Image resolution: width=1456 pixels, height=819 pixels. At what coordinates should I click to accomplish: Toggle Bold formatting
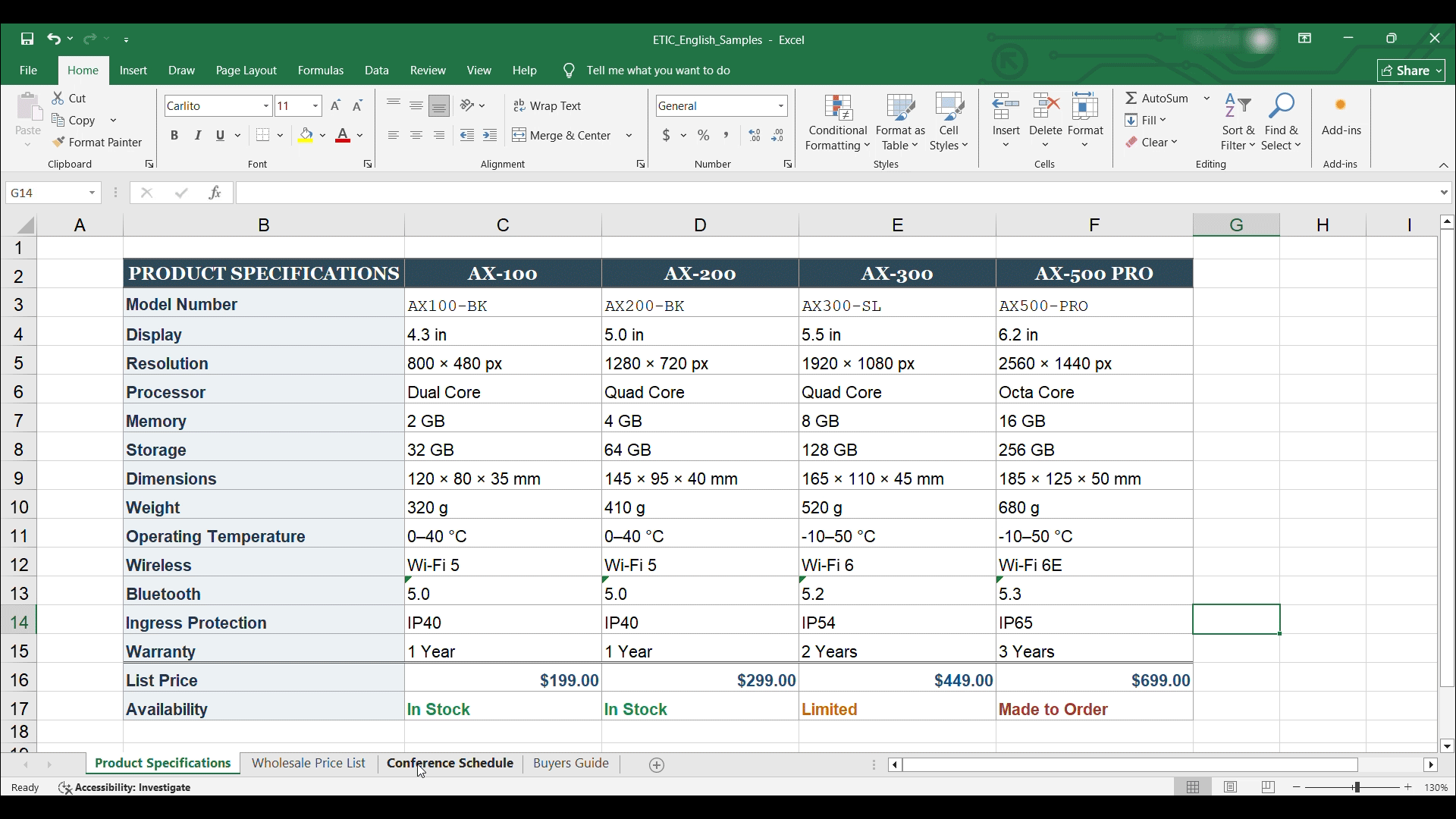[x=174, y=136]
